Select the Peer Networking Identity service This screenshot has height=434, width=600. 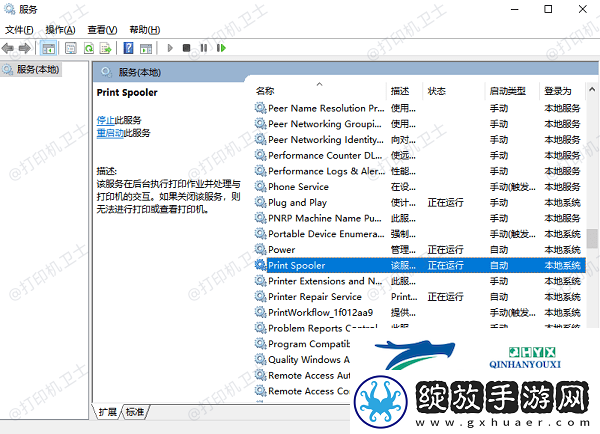pos(420,139)
